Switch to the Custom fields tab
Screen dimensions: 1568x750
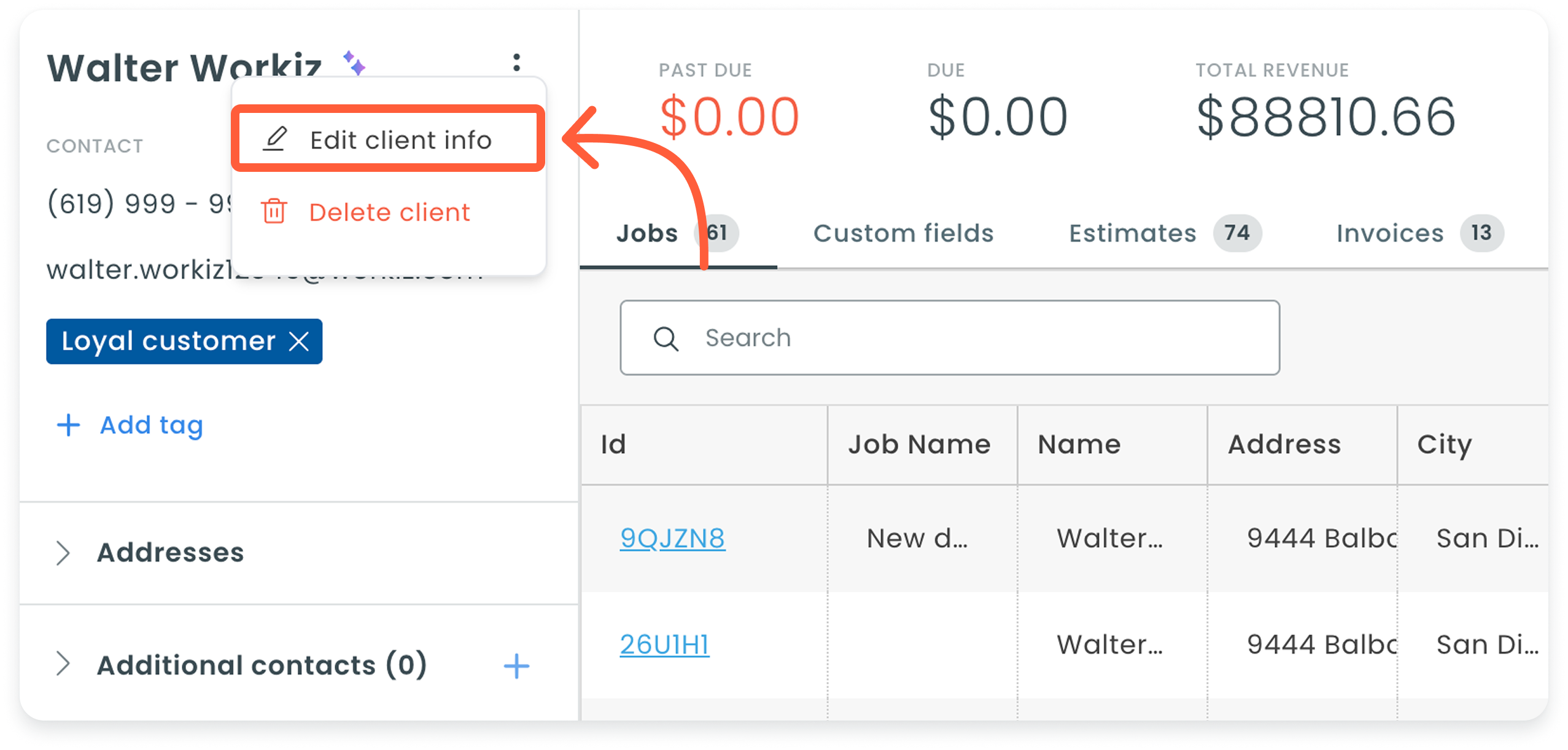click(903, 233)
